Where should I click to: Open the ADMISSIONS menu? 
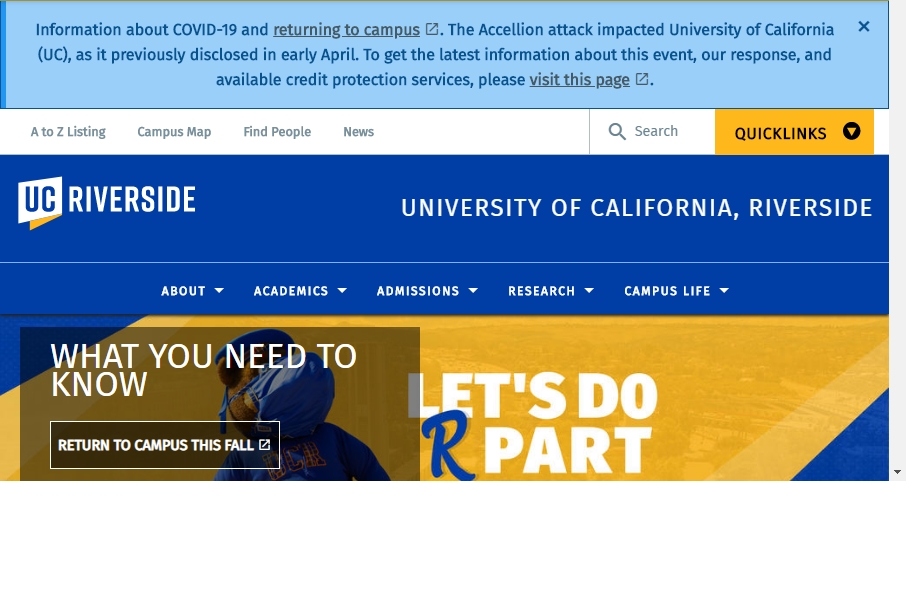coord(418,291)
